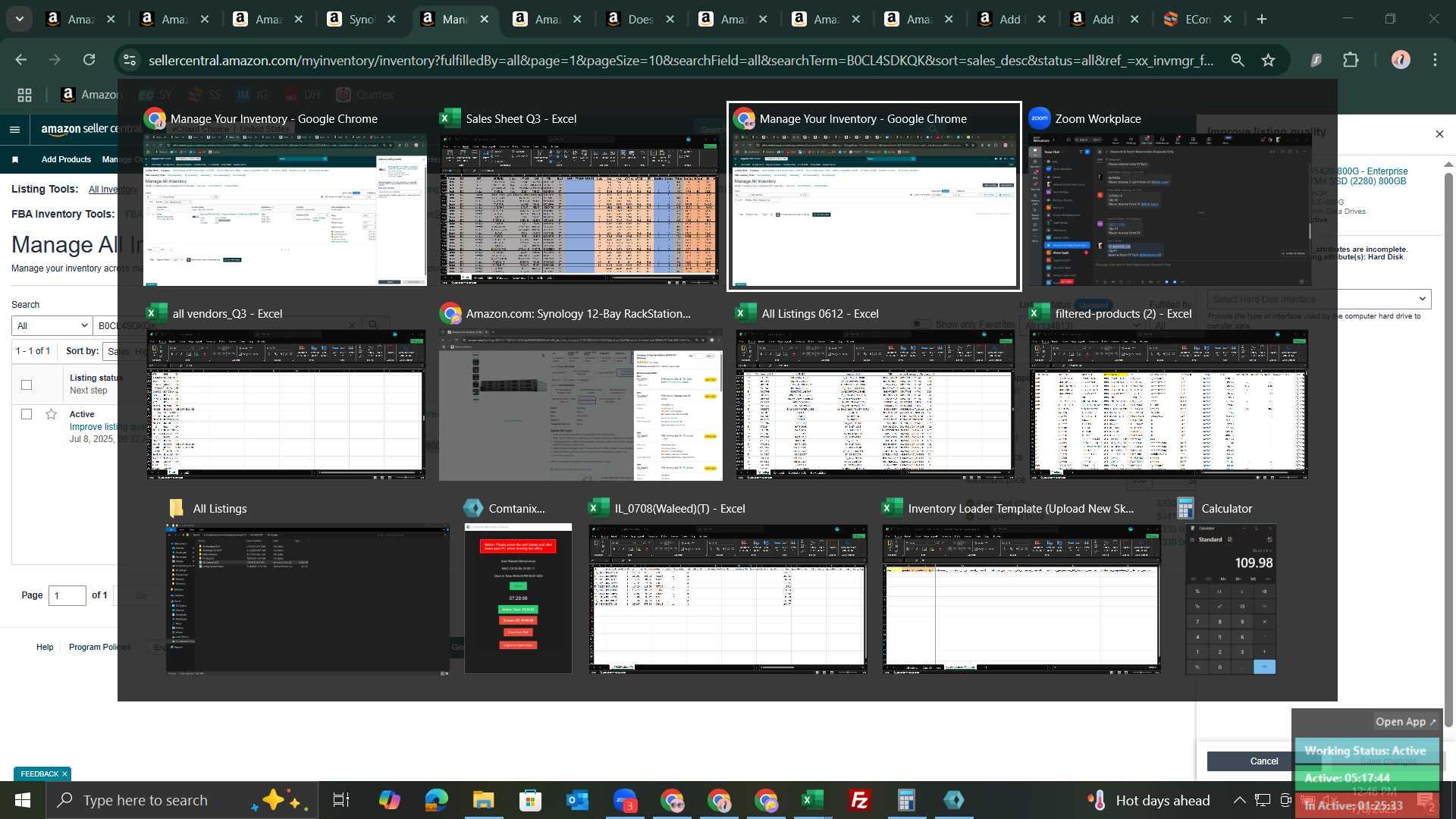This screenshot has width=1456, height=819.
Task: Click the page number input field
Action: [67, 595]
